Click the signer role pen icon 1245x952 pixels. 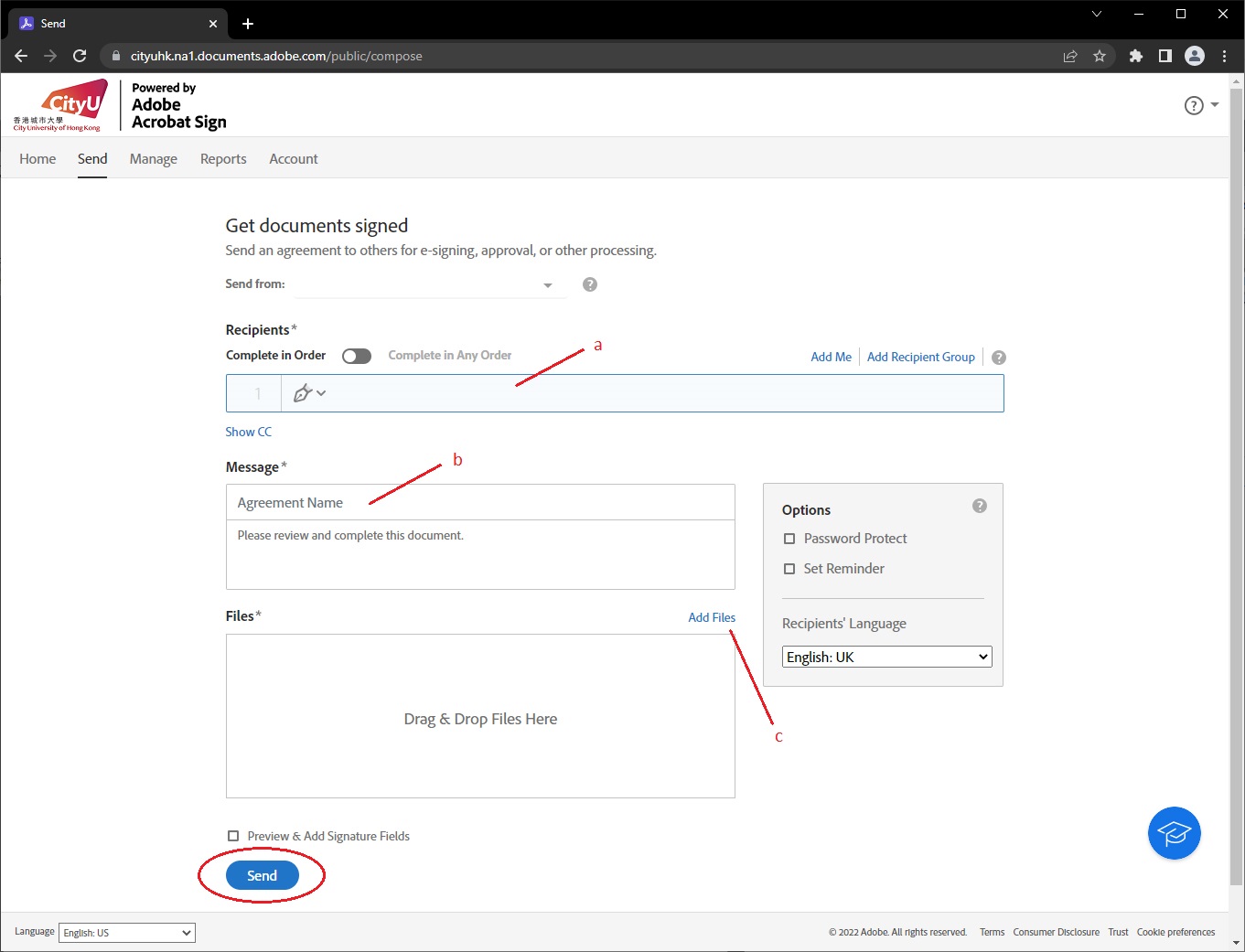pos(304,393)
